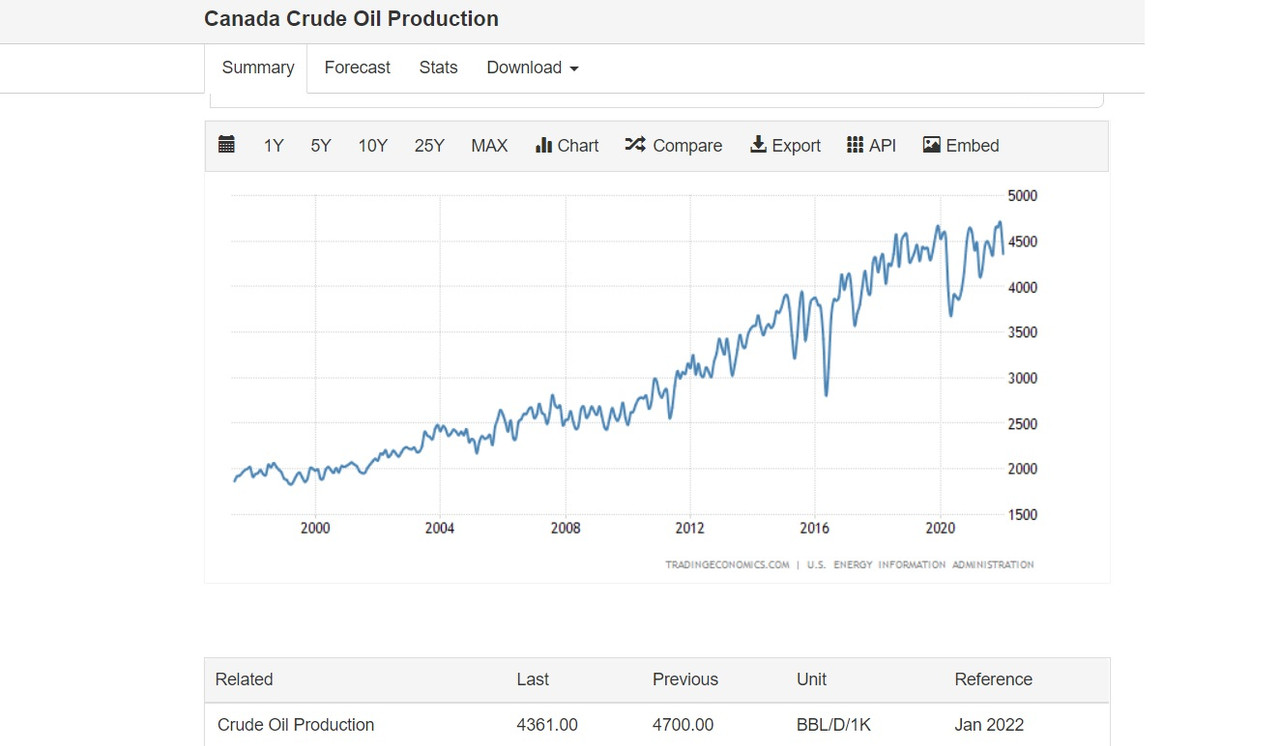Viewport: 1280px width, 746px height.
Task: Expand the Download dropdown menu
Action: pos(533,68)
